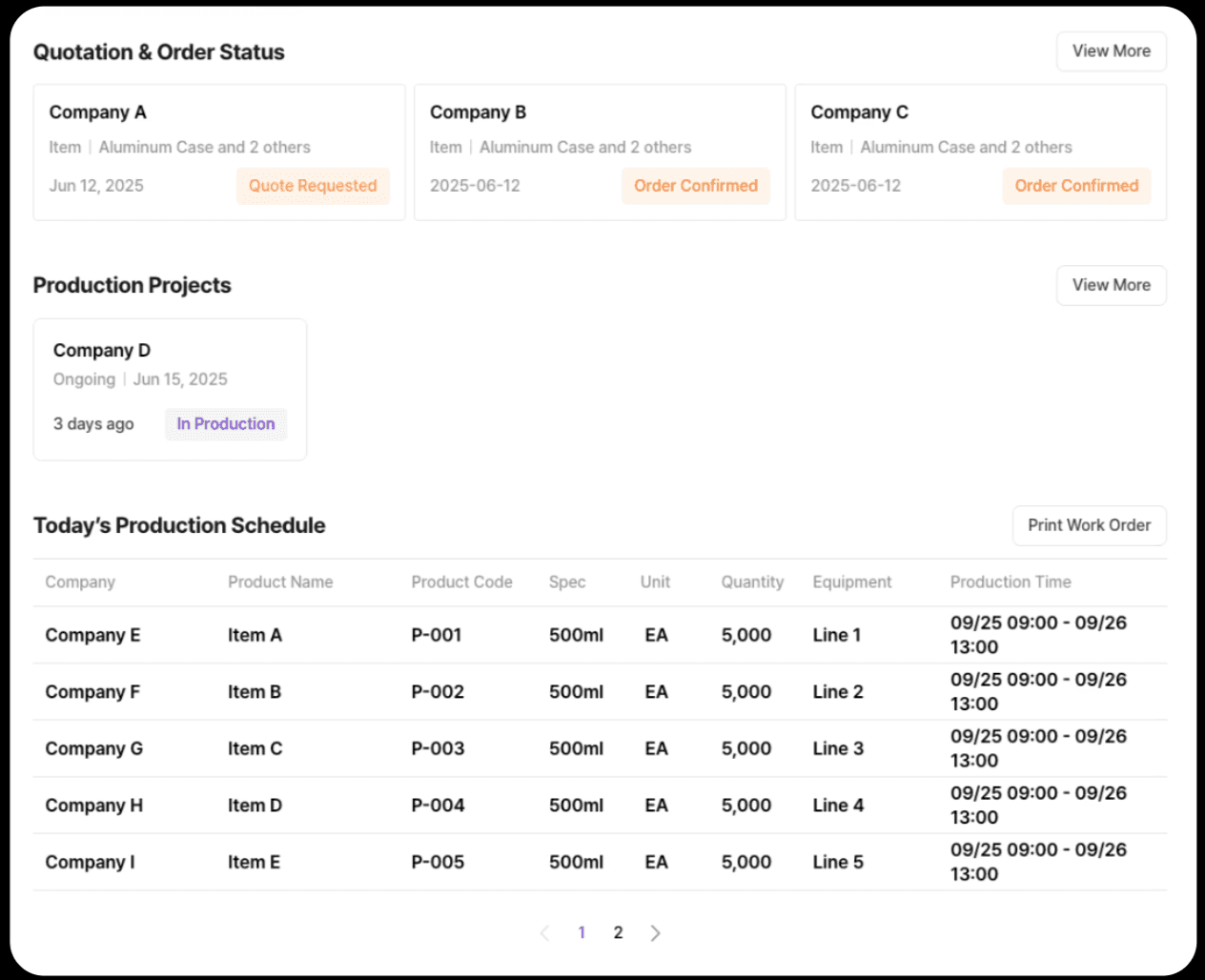This screenshot has height=980, width=1205.
Task: Click View More in Production Projects
Action: (1111, 285)
